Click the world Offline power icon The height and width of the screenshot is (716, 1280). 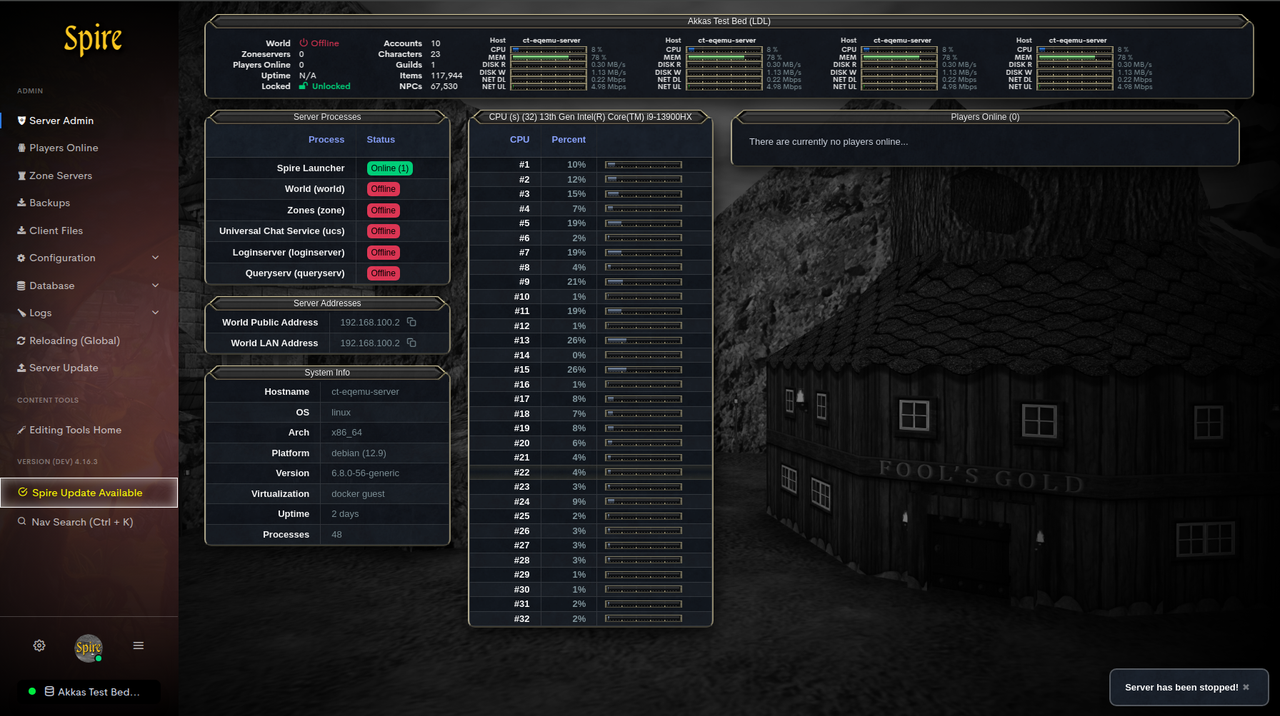point(303,43)
